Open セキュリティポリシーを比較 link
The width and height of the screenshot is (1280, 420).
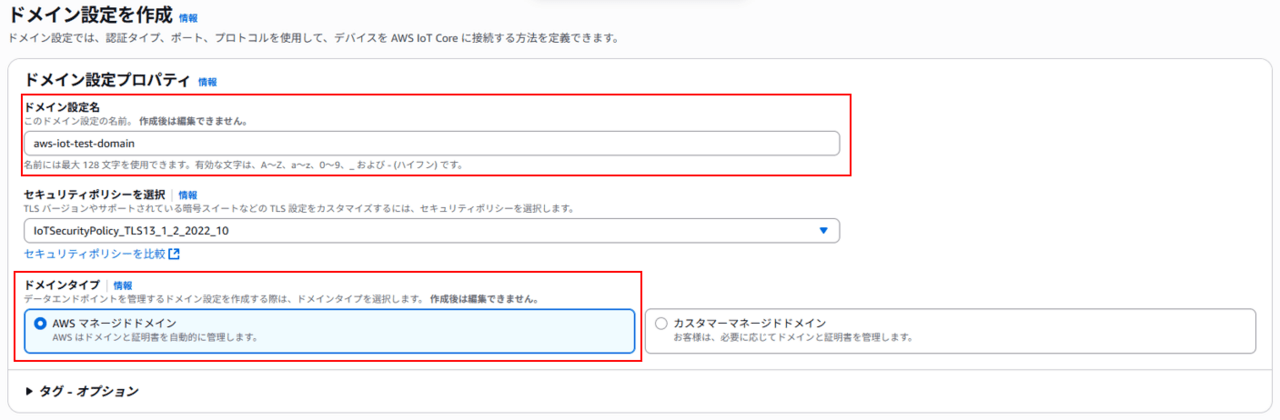pyautogui.click(x=94, y=254)
